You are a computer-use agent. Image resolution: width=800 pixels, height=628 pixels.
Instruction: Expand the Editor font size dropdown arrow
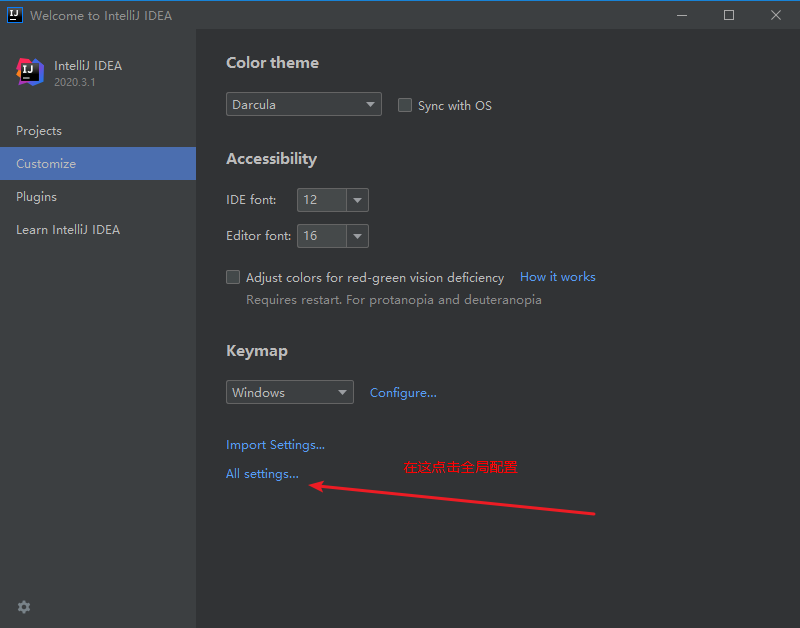coord(357,236)
